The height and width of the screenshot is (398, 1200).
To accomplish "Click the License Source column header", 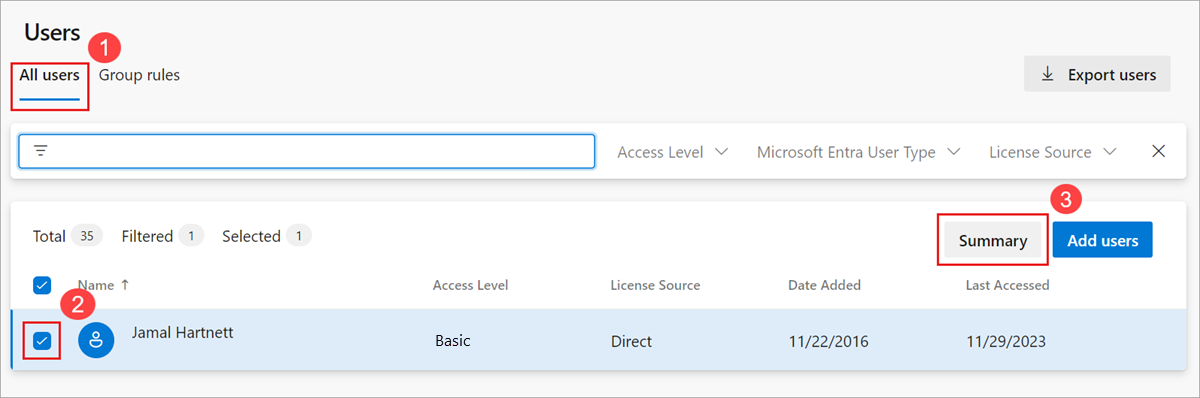I will coord(655,285).
